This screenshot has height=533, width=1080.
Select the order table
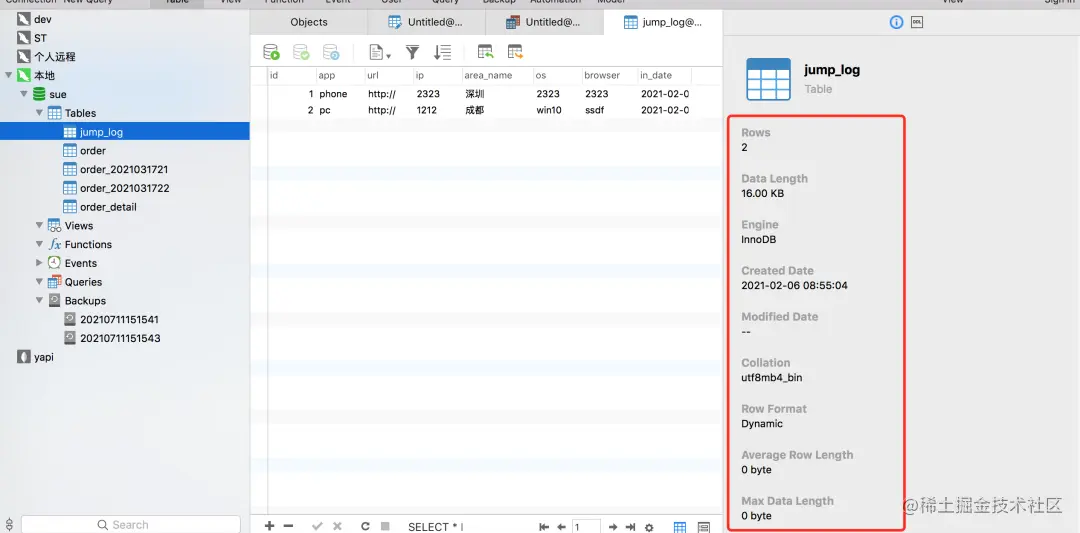[x=93, y=150]
